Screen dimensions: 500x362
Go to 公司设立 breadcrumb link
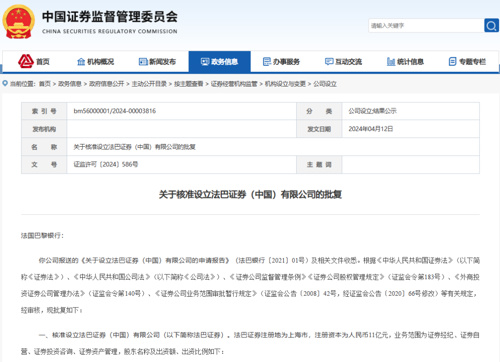coord(325,84)
